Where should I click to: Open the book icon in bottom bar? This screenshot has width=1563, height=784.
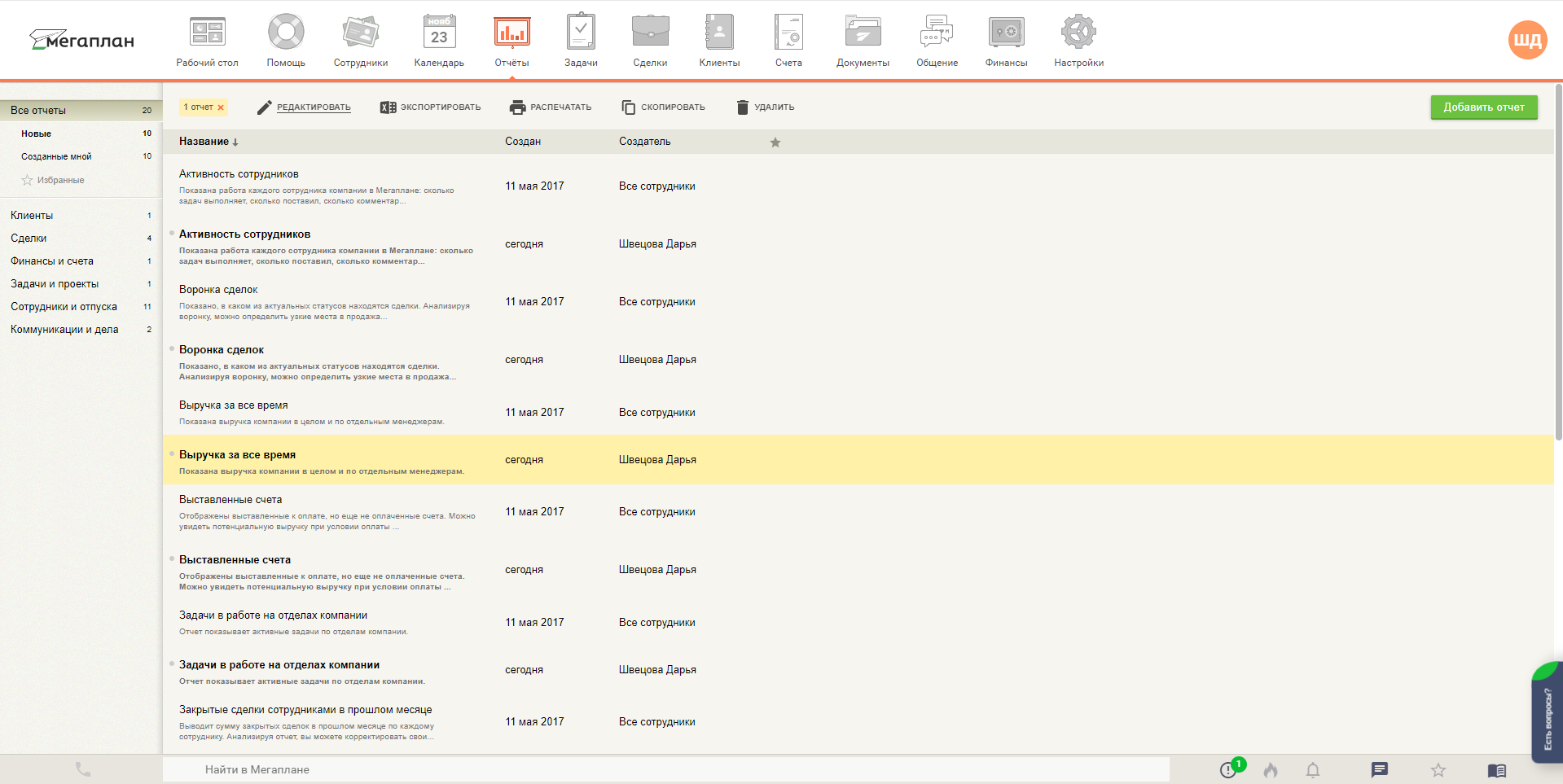click(1497, 770)
